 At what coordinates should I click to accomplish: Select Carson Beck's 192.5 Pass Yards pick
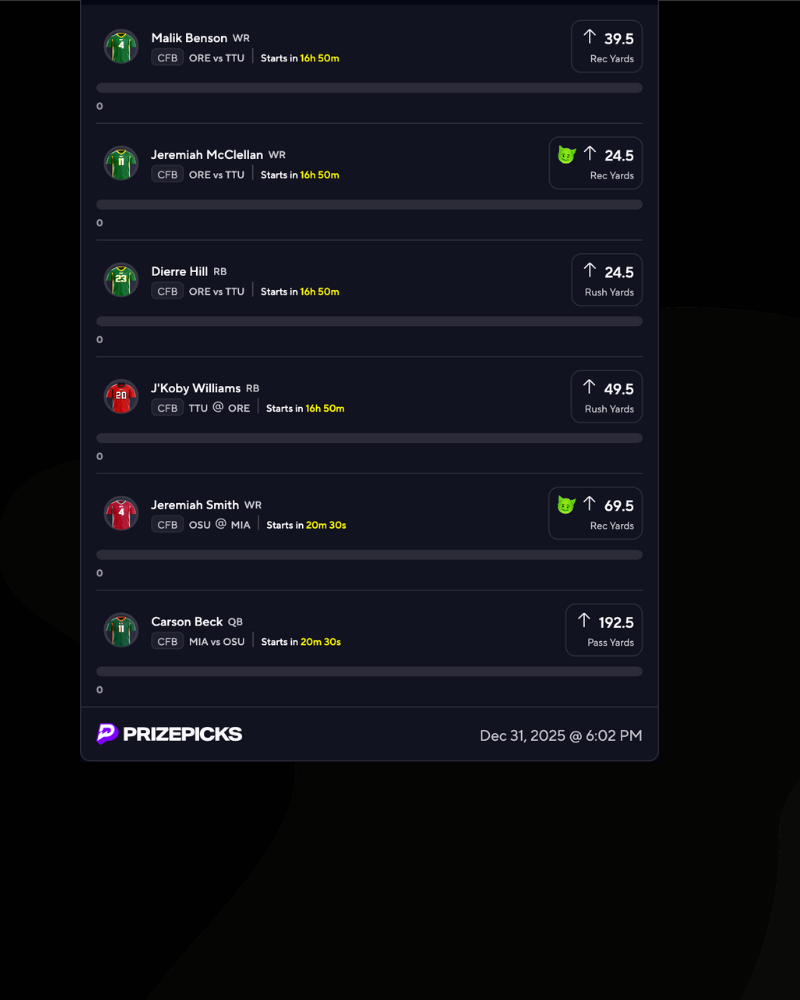(x=604, y=630)
